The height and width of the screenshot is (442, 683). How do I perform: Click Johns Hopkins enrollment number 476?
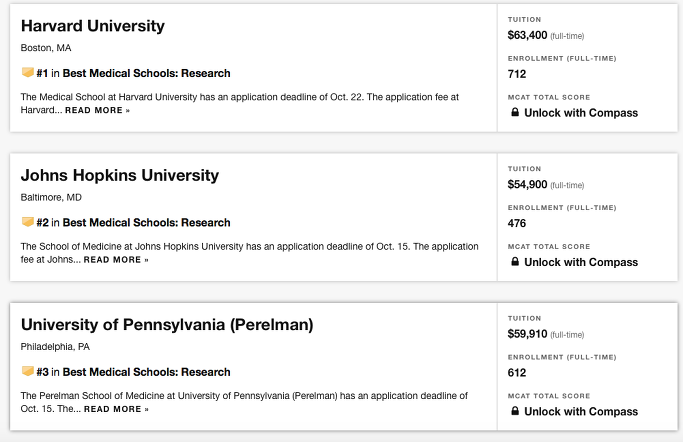tap(517, 223)
